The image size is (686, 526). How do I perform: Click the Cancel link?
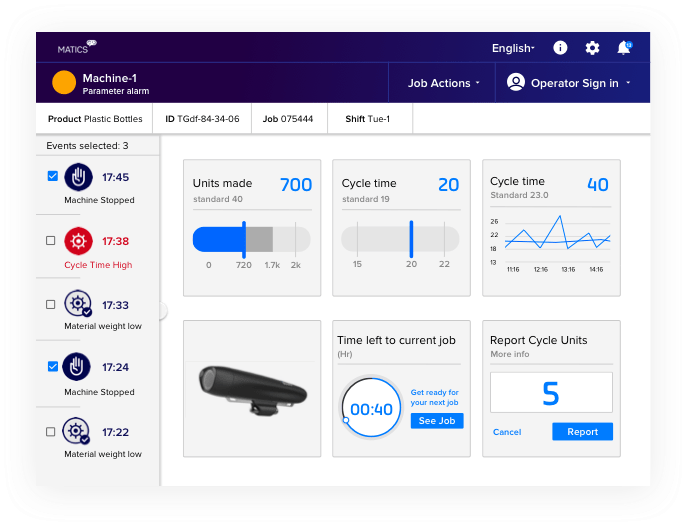(507, 432)
